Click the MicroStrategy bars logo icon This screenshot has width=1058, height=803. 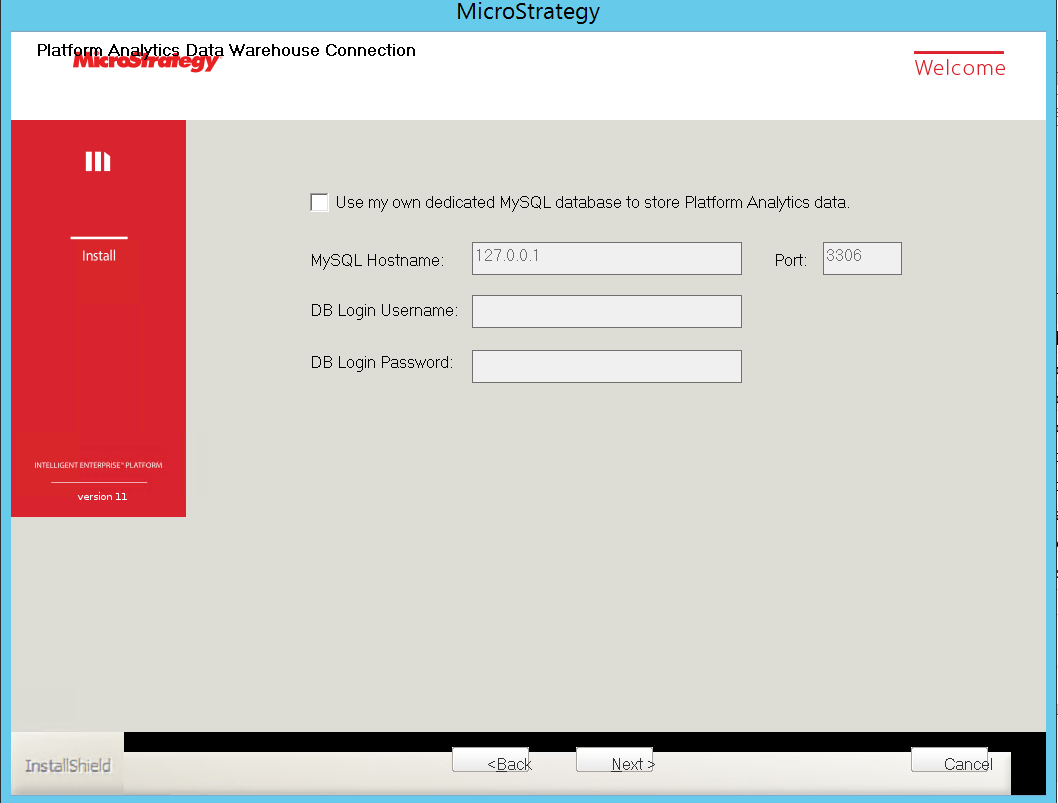tap(98, 161)
